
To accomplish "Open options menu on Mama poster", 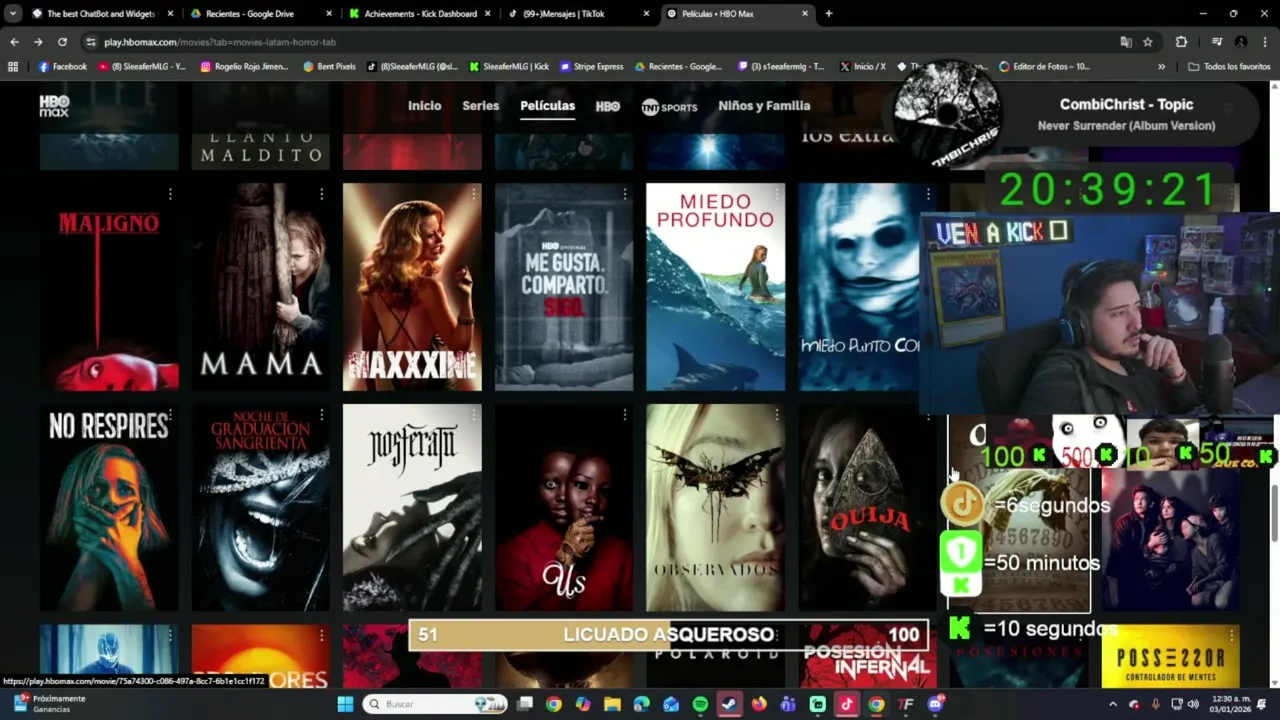I will click(x=322, y=193).
